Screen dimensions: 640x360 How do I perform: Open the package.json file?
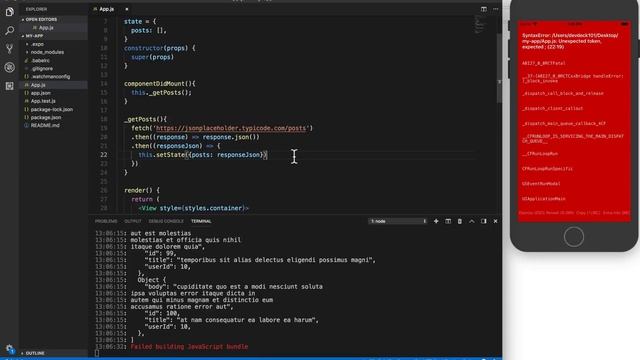[46, 118]
